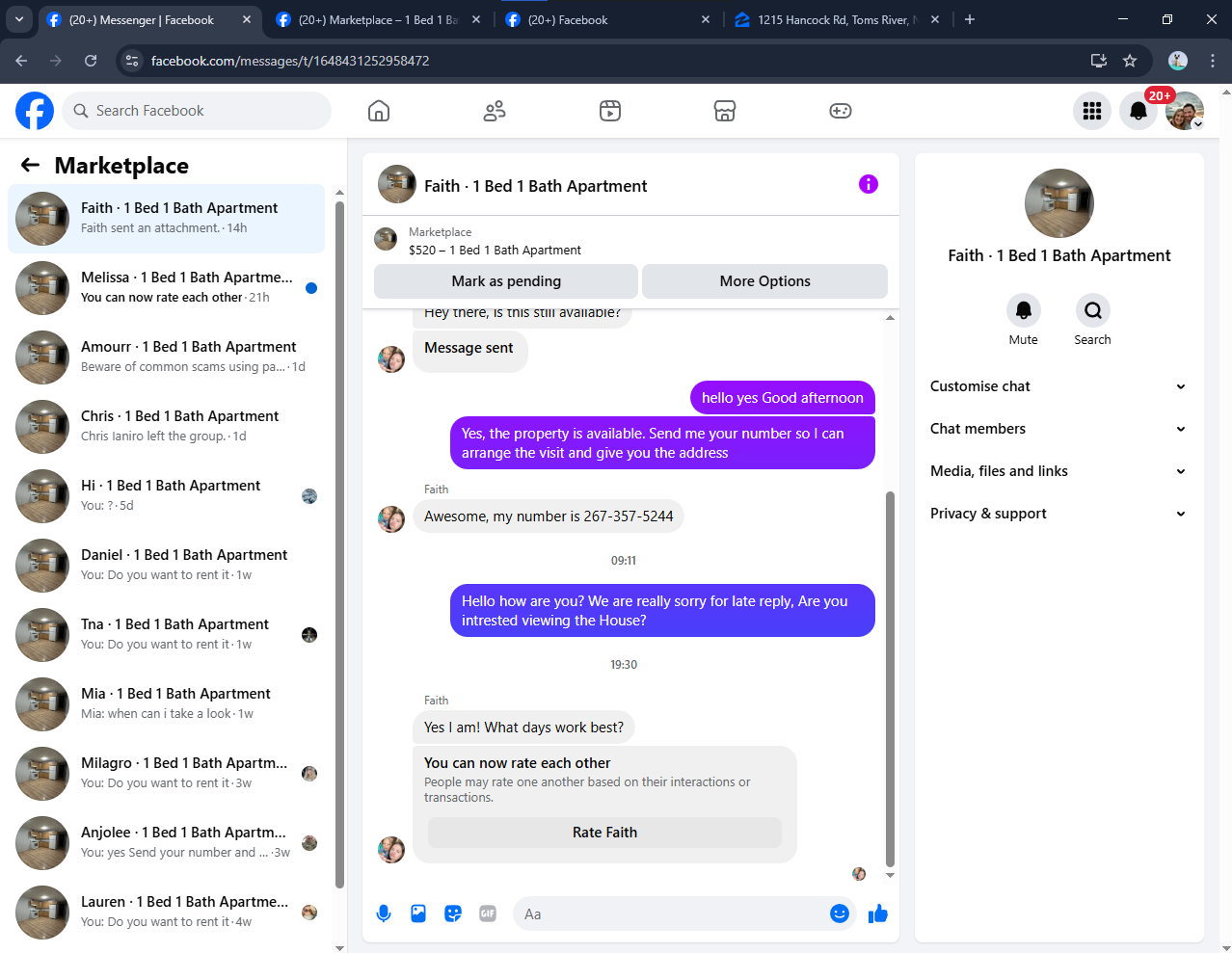The height and width of the screenshot is (953, 1232).
Task: Mark listing as pending
Action: point(506,281)
